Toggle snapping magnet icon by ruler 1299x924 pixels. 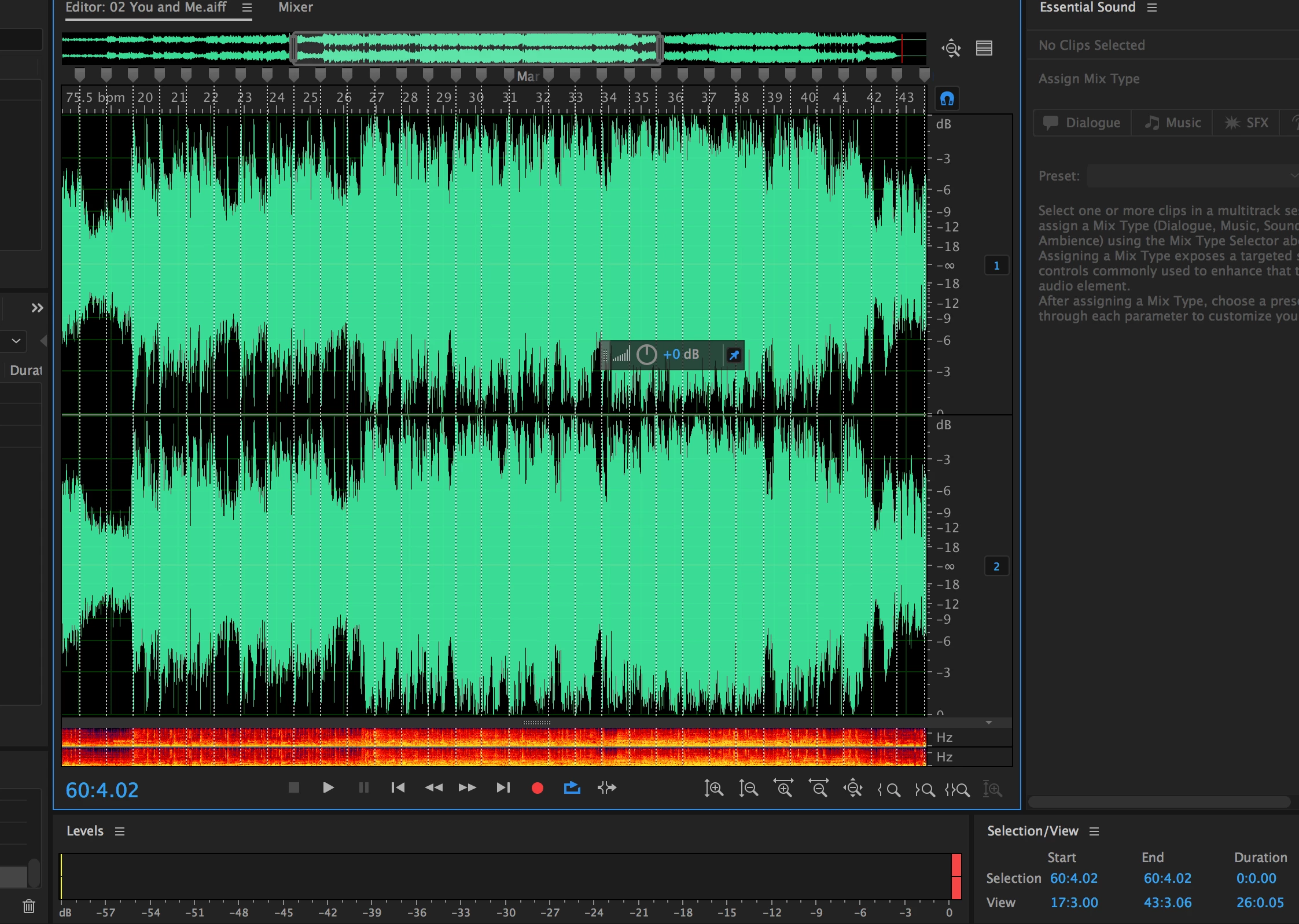pyautogui.click(x=947, y=99)
